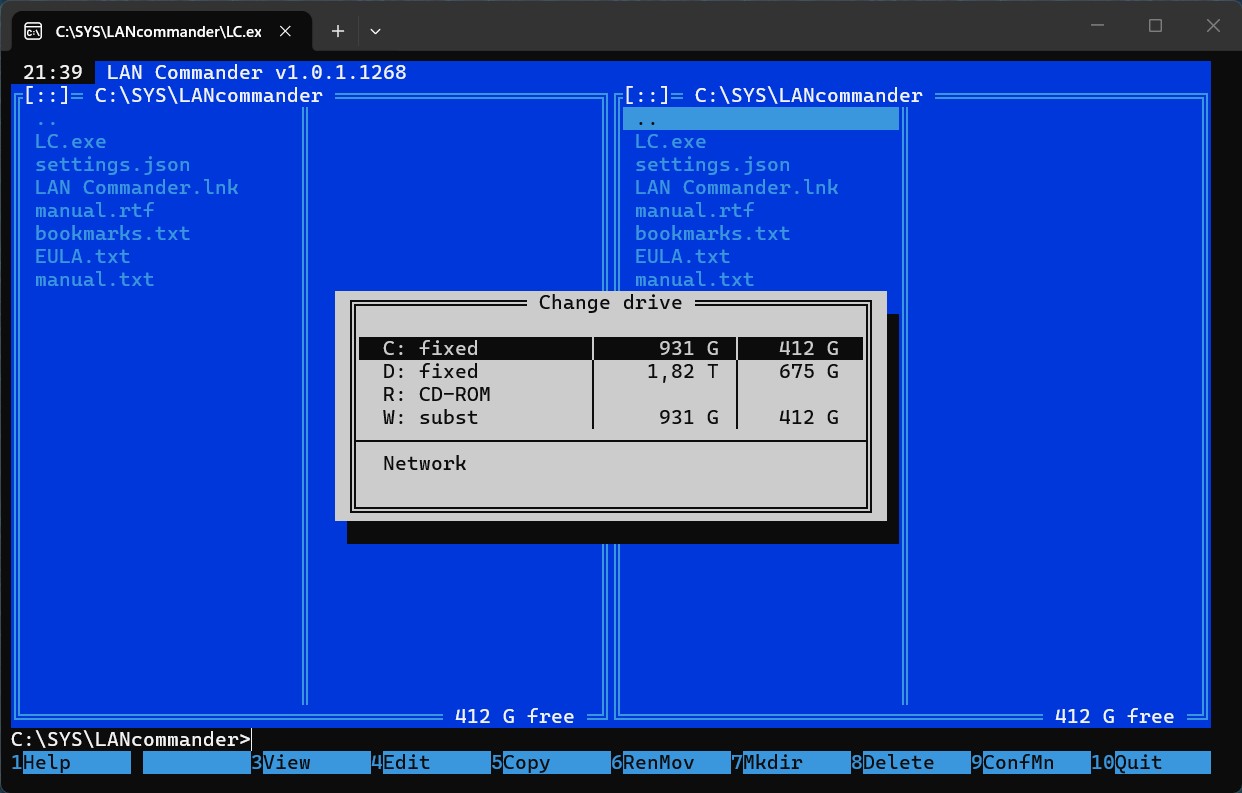Select manual.rtf in the left panel
Screen dimensions: 1242x793
coord(95,211)
